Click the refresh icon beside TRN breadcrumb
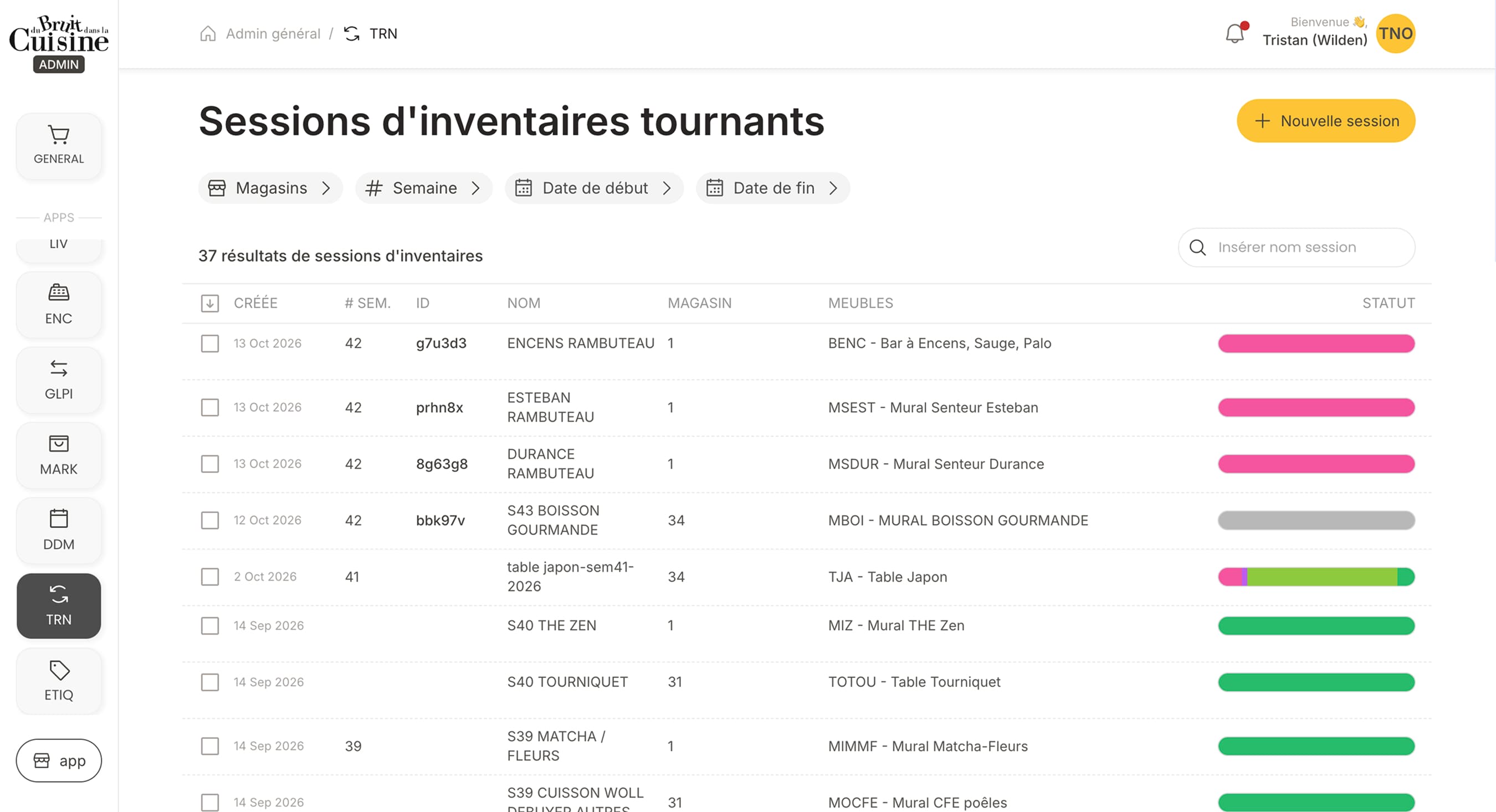The width and height of the screenshot is (1496, 812). pyautogui.click(x=352, y=33)
